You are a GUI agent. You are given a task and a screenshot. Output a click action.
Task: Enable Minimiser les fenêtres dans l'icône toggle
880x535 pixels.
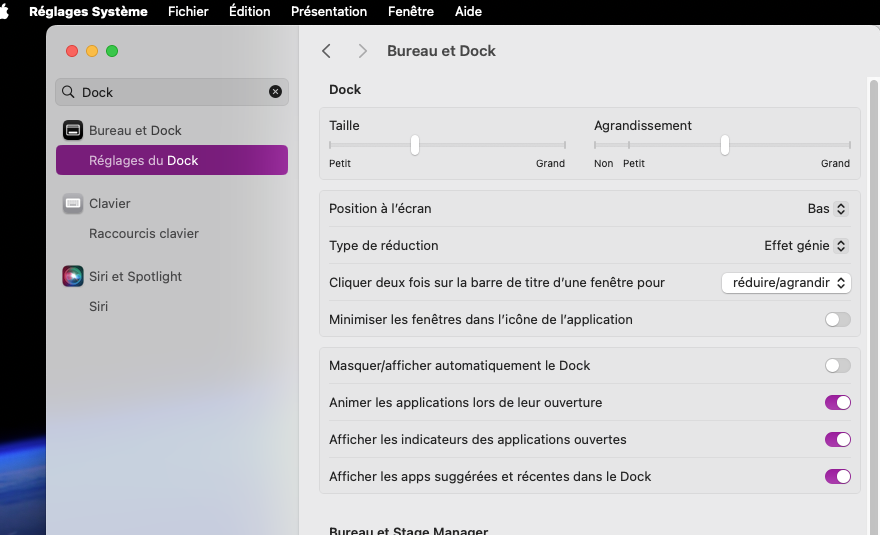coord(837,320)
